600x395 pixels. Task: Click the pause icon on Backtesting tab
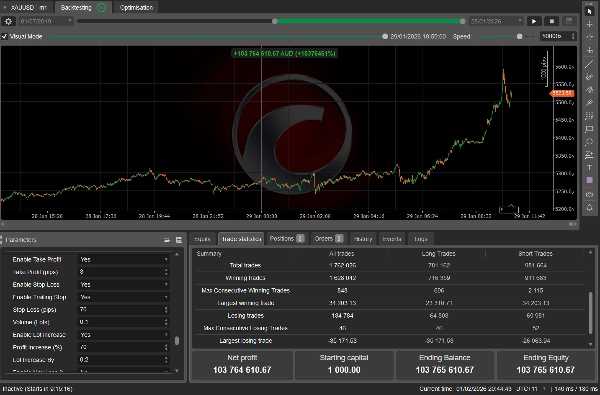tap(101, 7)
